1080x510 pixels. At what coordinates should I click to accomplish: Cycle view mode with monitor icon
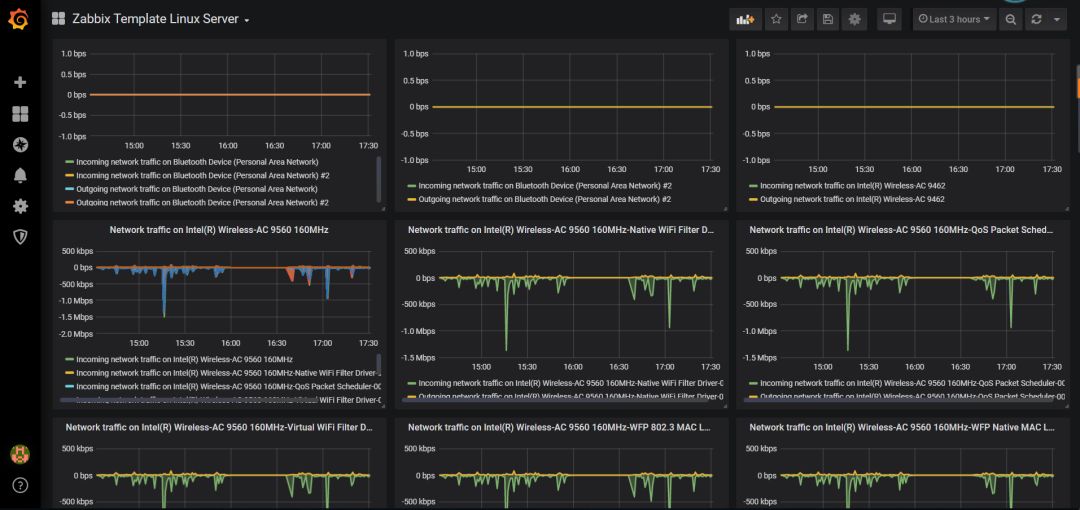(x=889, y=19)
